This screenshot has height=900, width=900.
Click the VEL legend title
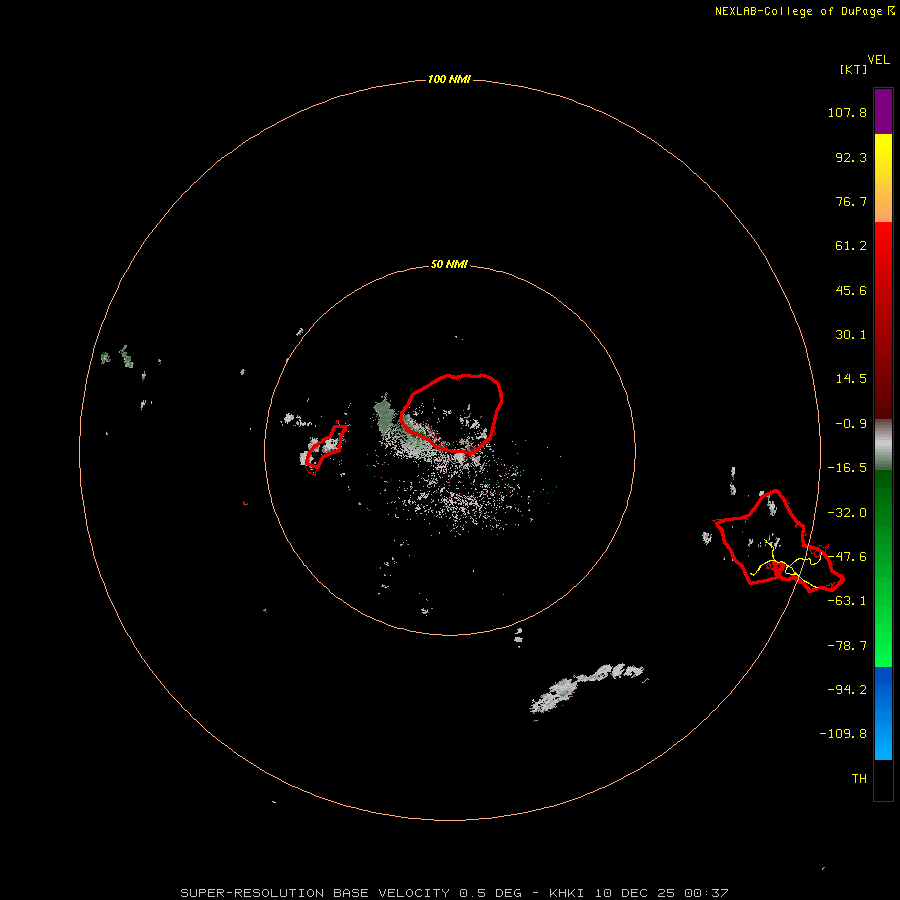click(878, 60)
